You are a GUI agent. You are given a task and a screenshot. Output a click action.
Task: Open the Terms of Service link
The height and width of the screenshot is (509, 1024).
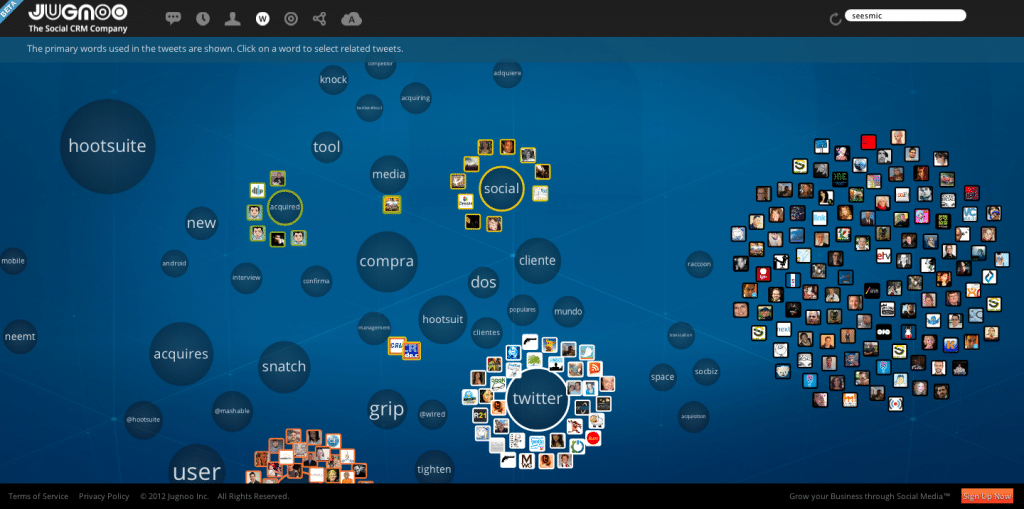click(x=38, y=496)
